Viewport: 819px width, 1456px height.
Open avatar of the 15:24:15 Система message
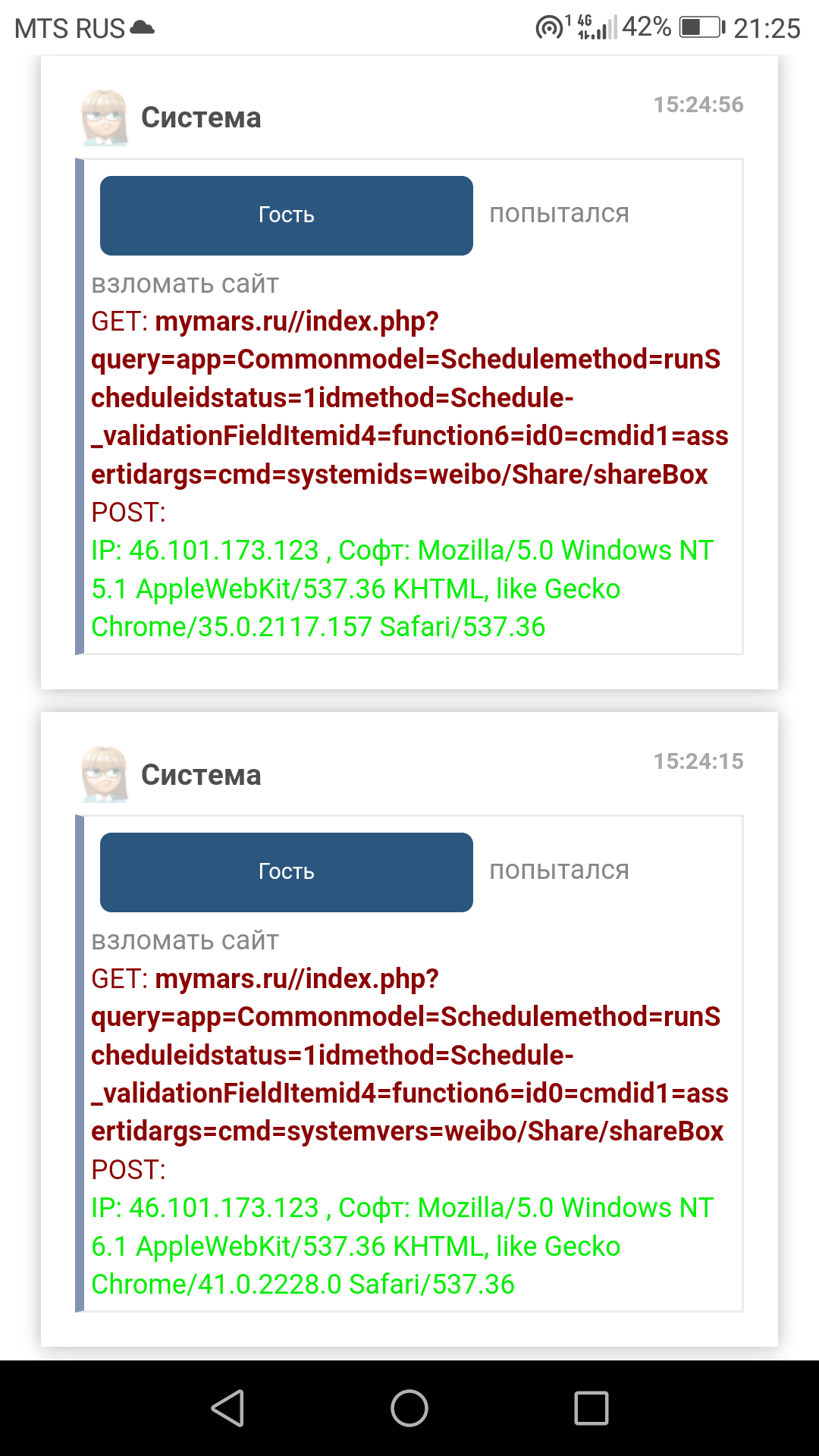click(105, 774)
